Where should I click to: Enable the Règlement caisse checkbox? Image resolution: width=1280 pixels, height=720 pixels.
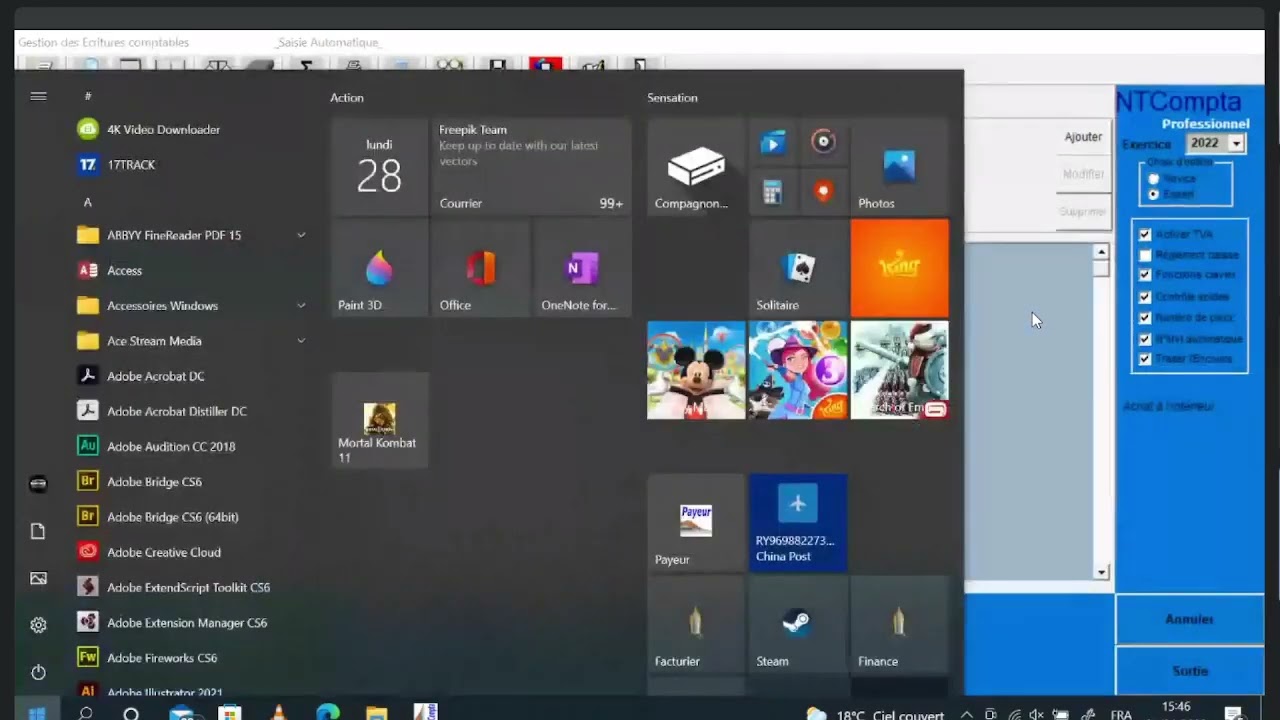pos(1145,255)
